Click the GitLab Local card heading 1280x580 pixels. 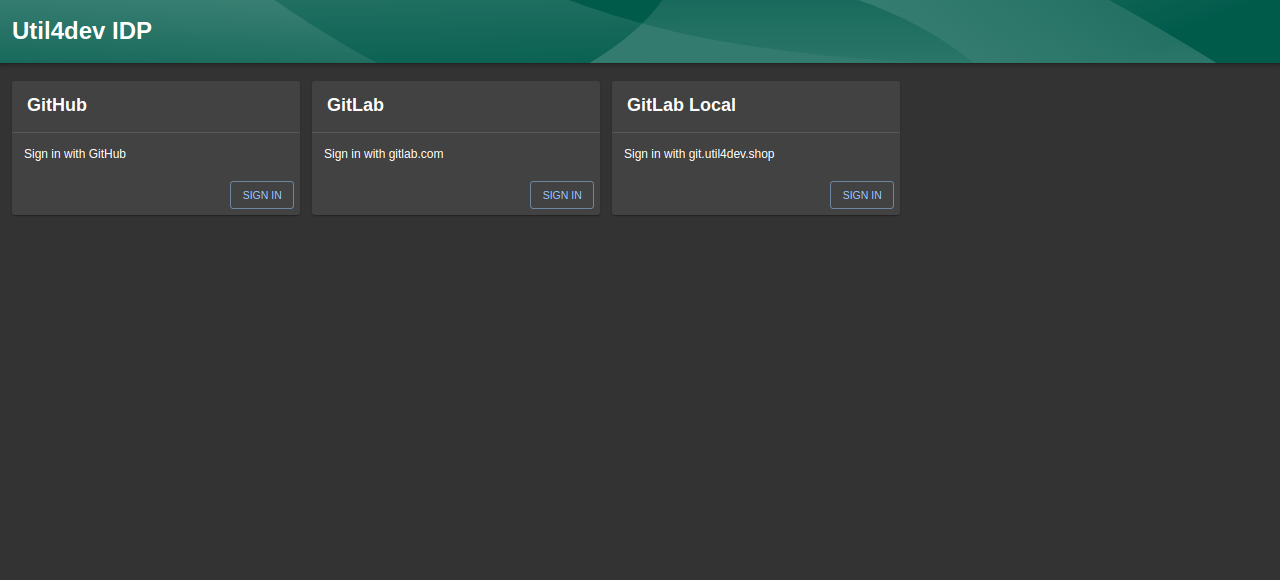tap(681, 105)
